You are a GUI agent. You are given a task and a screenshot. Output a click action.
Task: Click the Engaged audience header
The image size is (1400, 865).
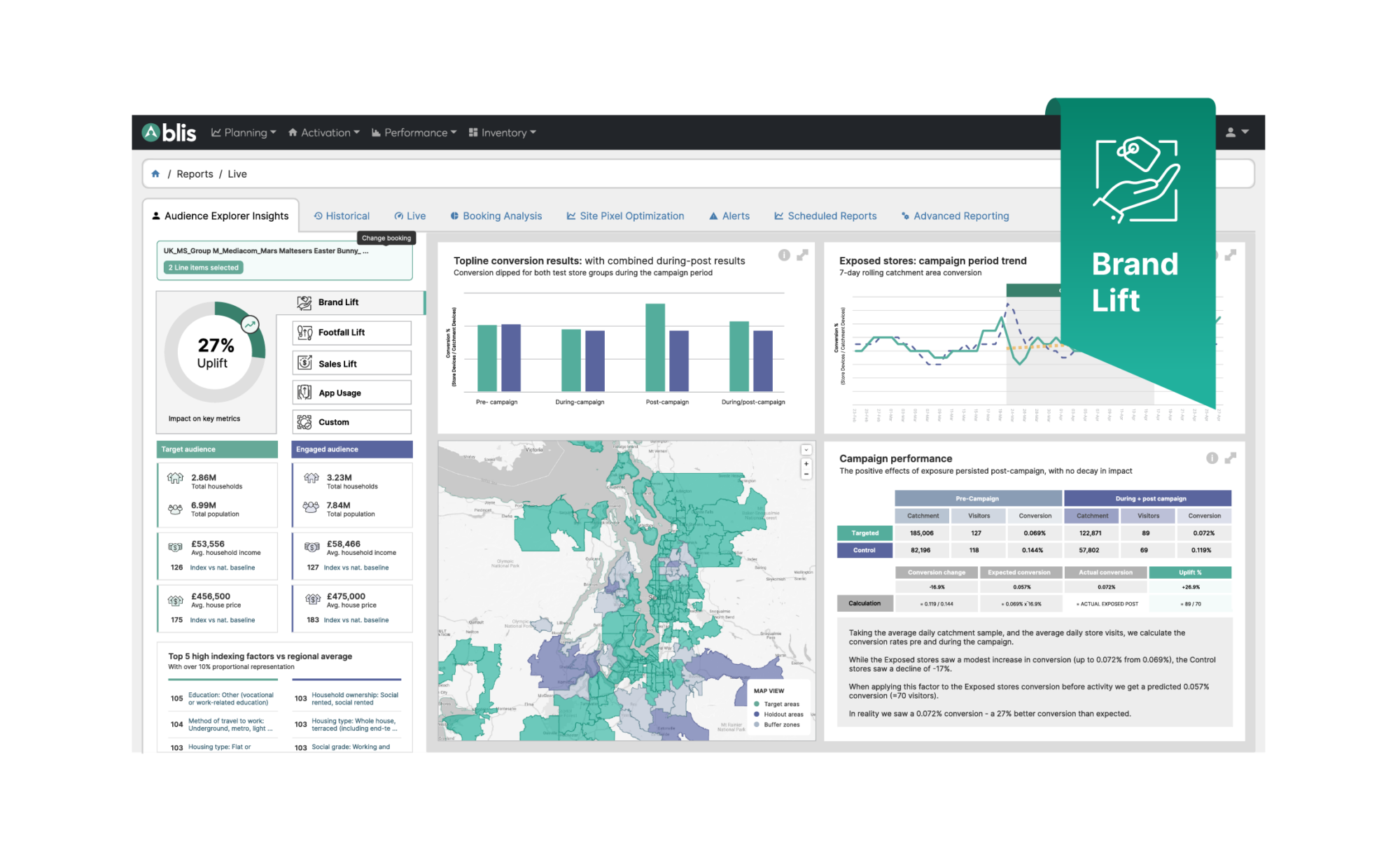(x=351, y=449)
